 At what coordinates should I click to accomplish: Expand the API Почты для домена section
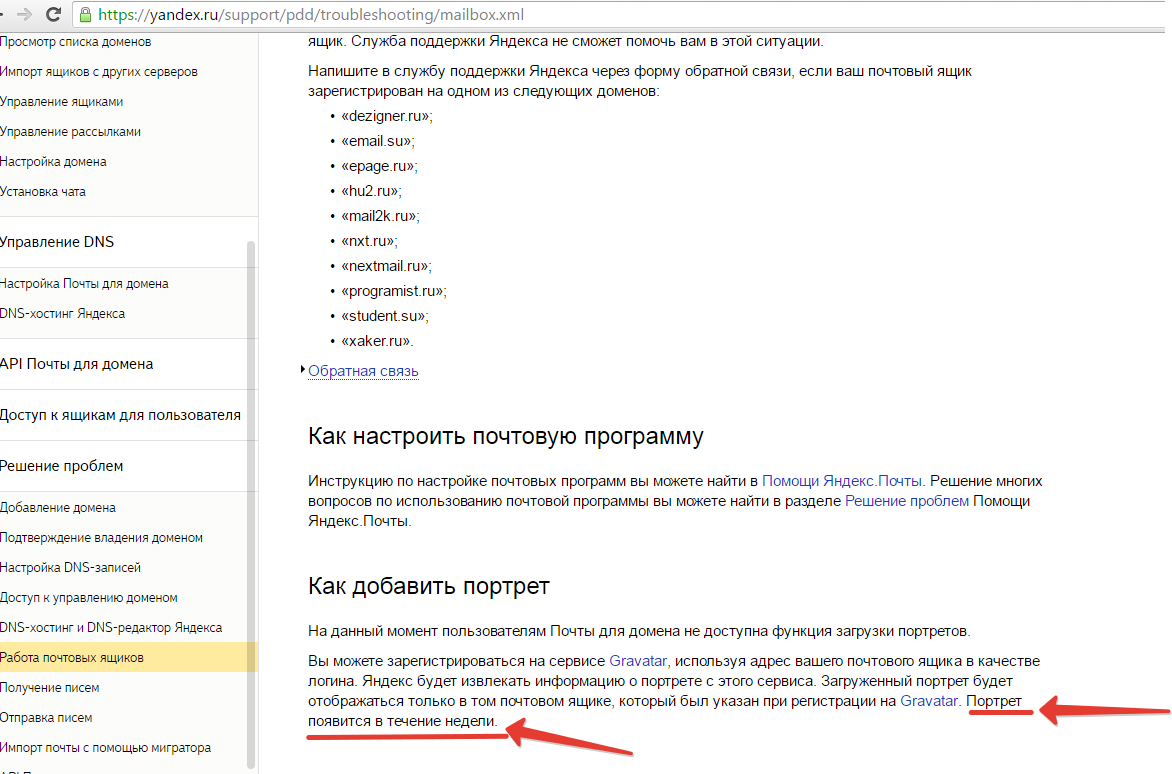[76, 364]
